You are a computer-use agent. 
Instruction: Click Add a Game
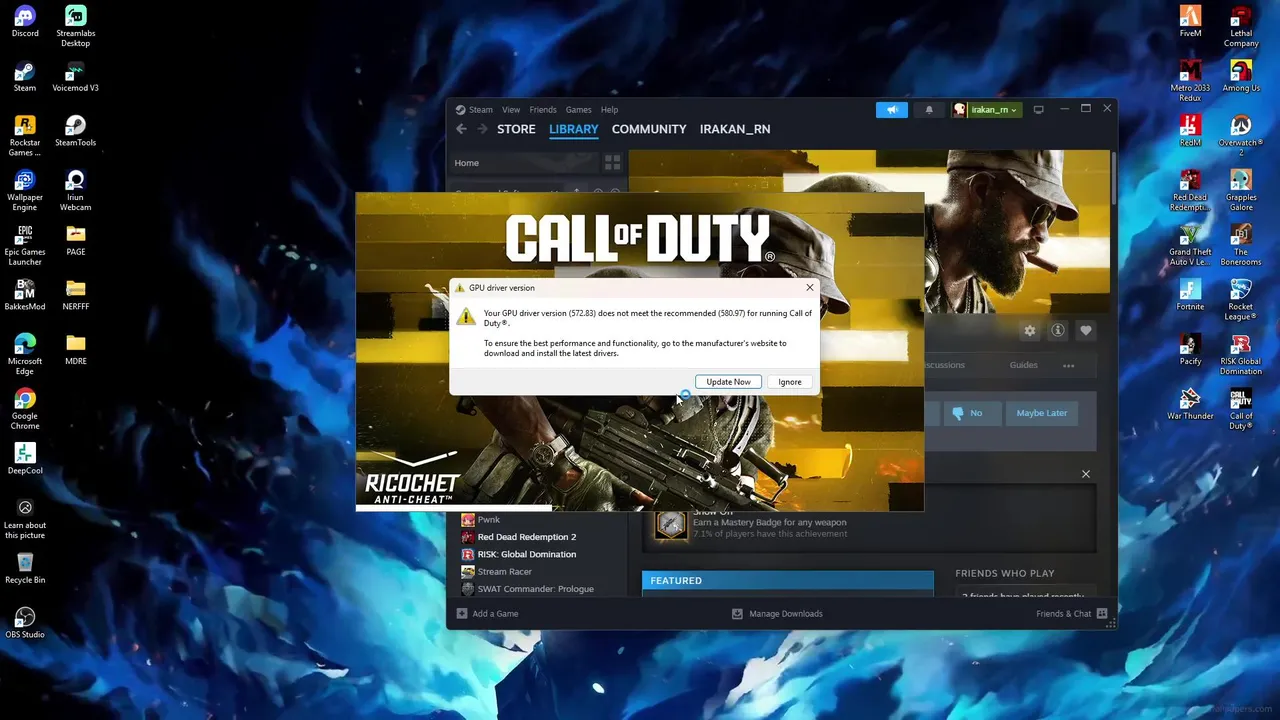[487, 613]
